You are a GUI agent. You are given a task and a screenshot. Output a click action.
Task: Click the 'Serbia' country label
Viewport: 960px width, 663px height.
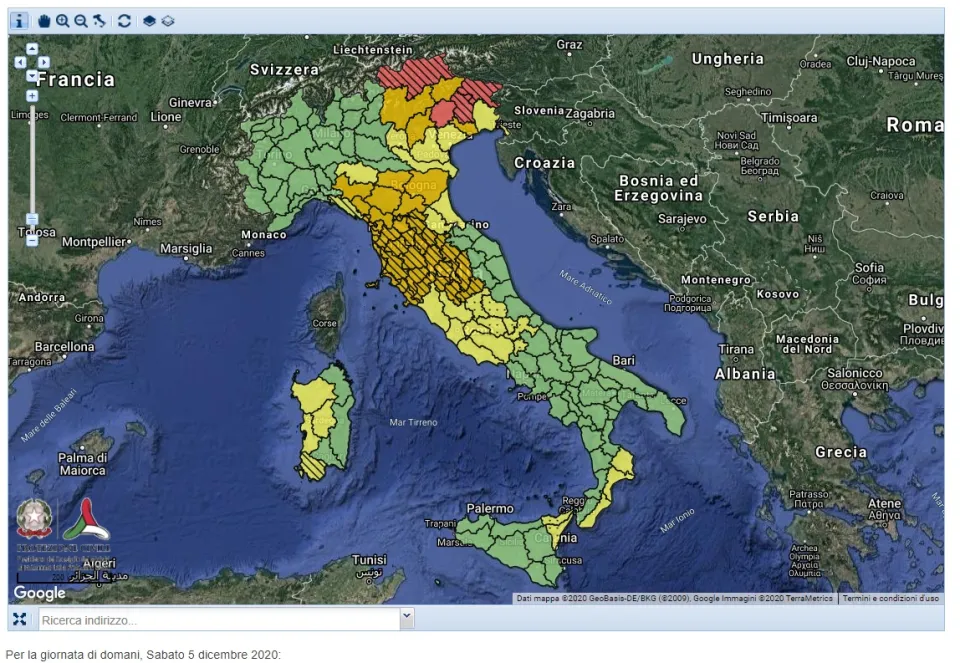pyautogui.click(x=773, y=216)
